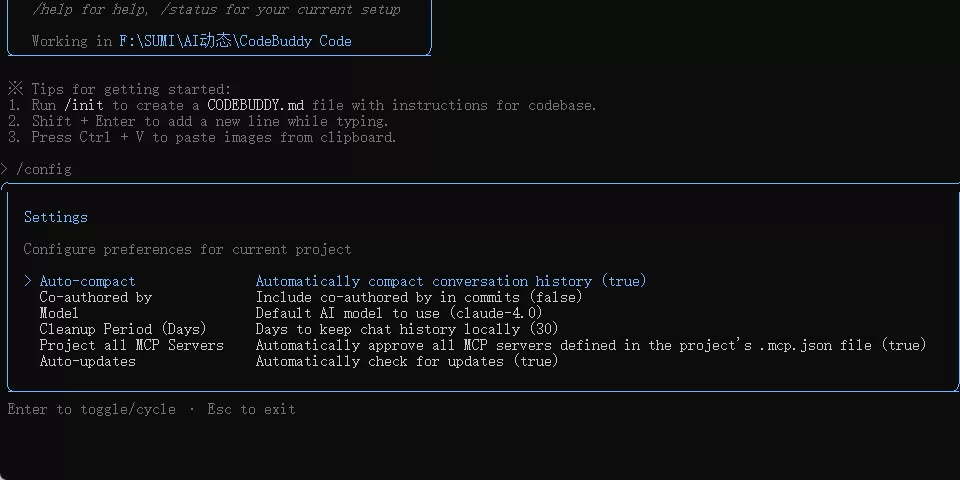This screenshot has width=960, height=480.
Task: Click the /config command input line
Action: [x=44, y=170]
